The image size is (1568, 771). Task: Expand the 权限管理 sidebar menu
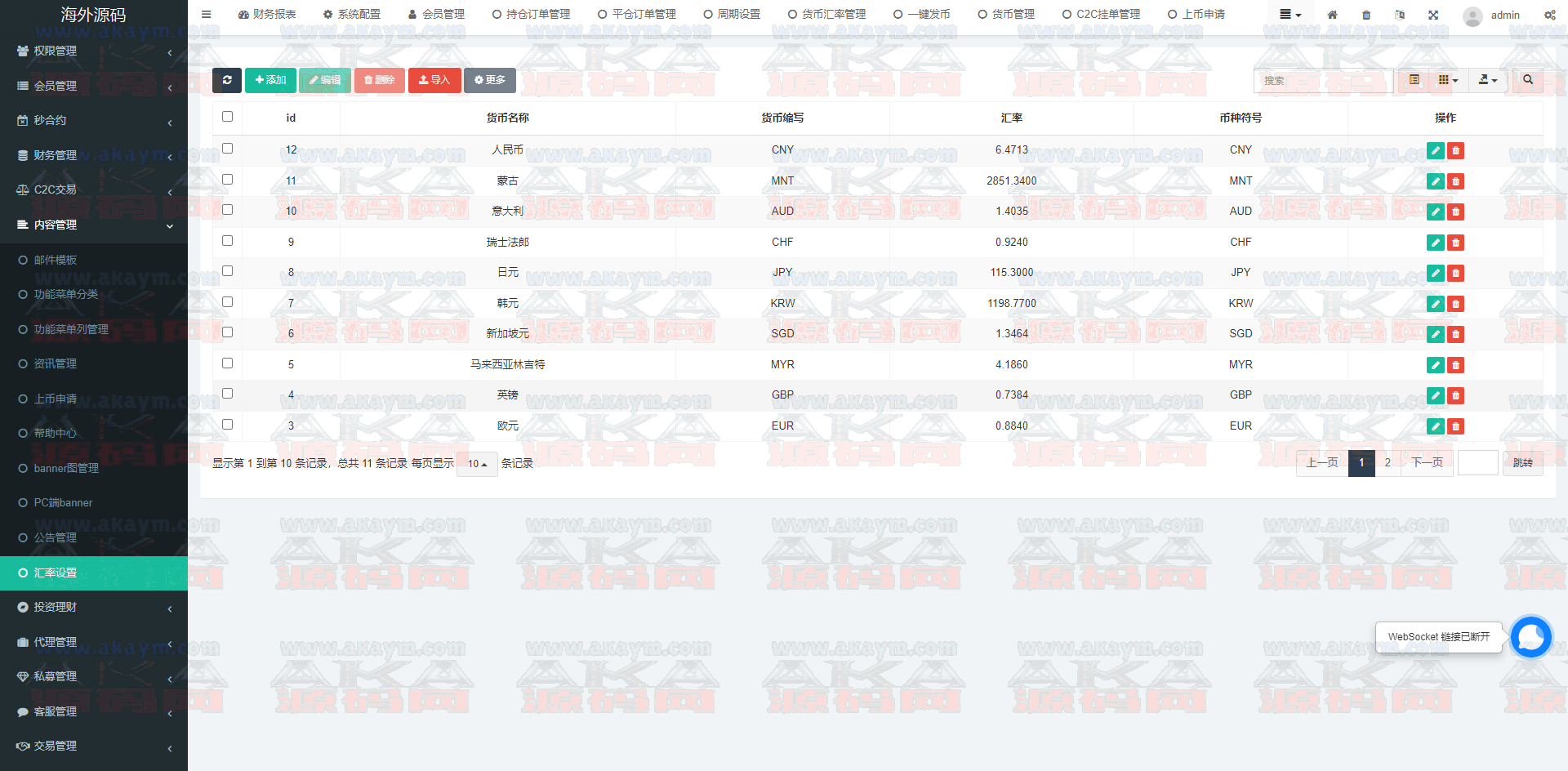point(94,51)
